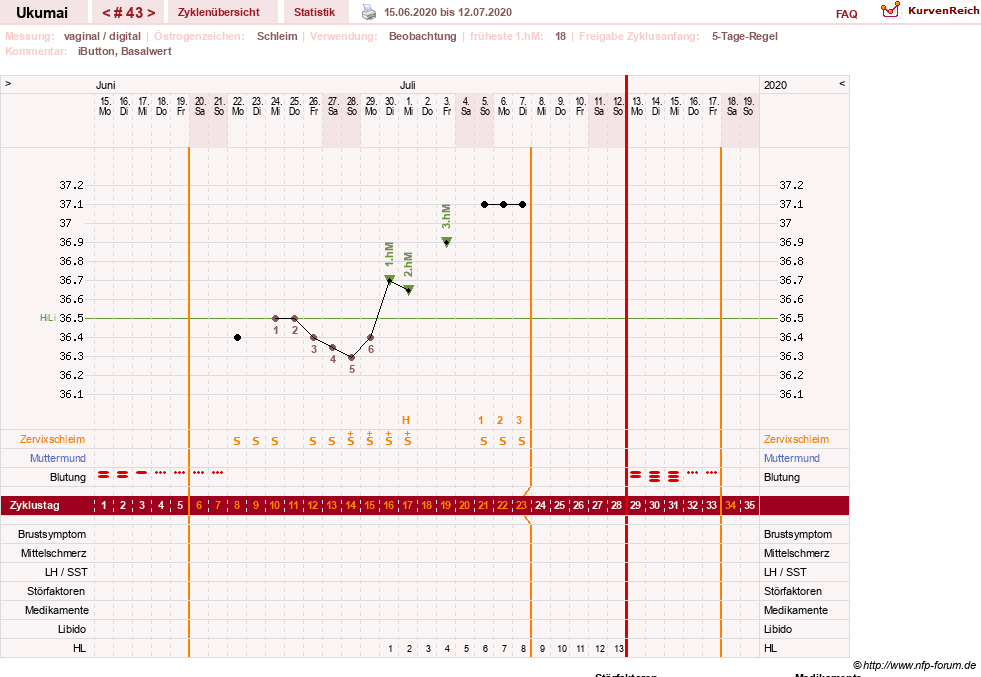Click the 2.hM temperature marker
The width and height of the screenshot is (981, 677).
tap(409, 289)
